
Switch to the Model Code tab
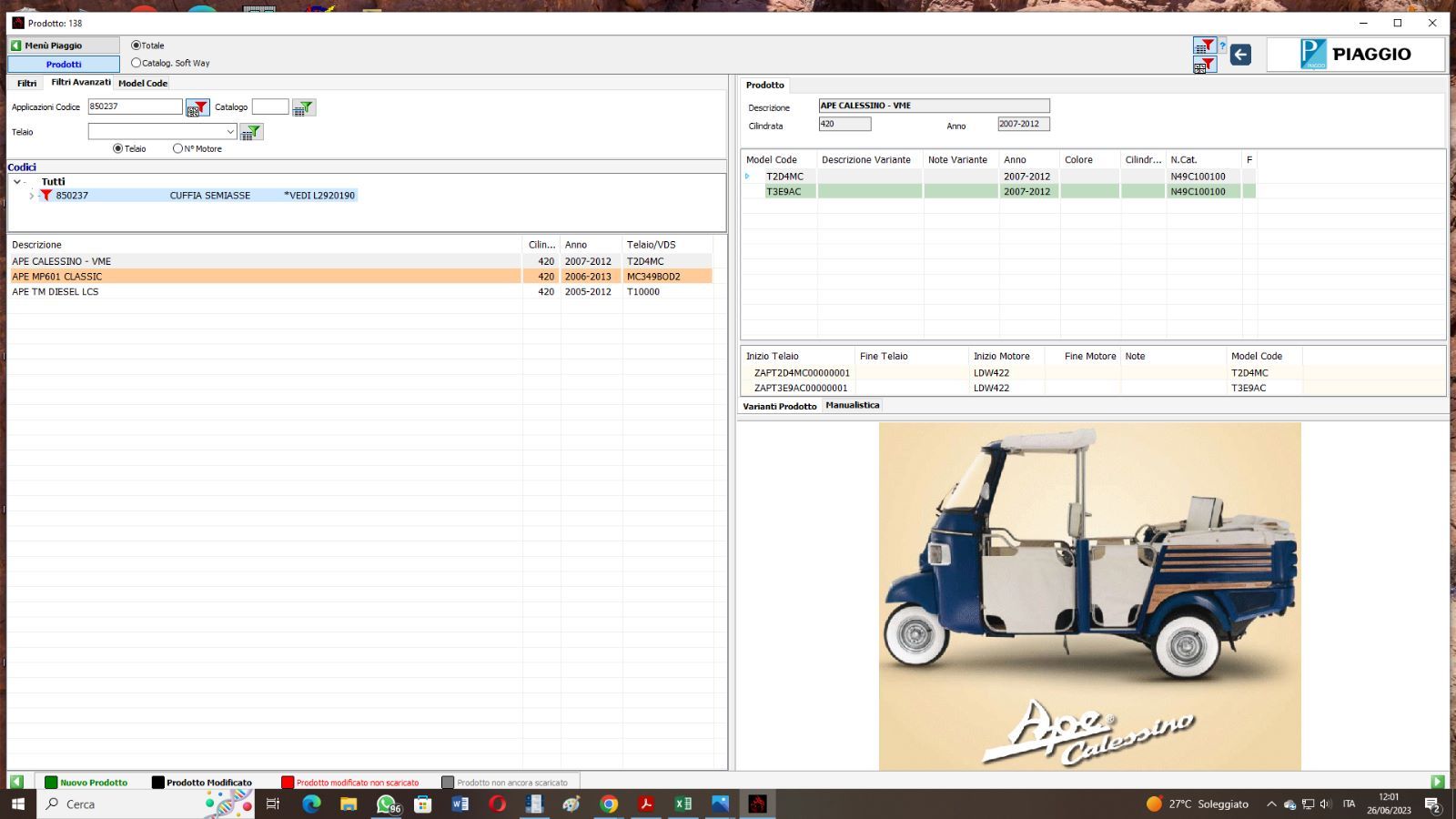click(x=143, y=83)
